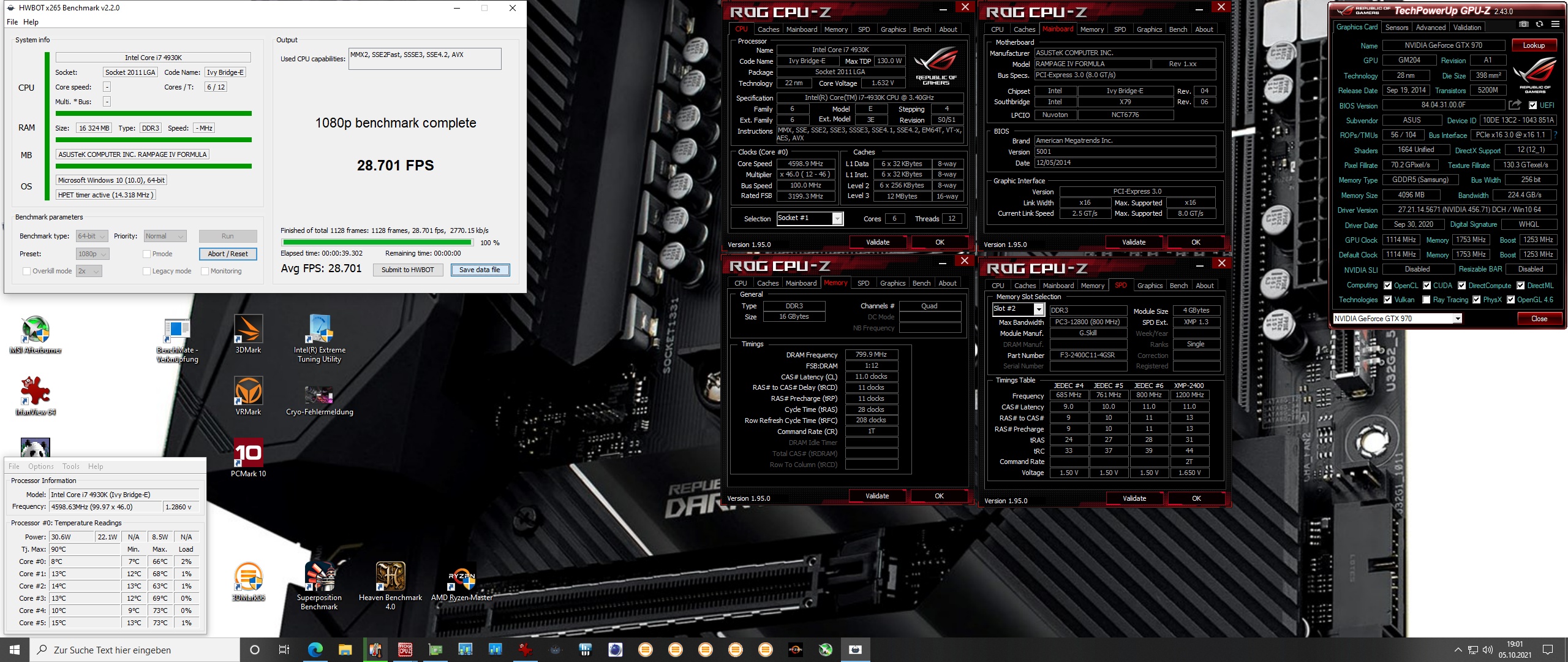Toggle the Vulkan checkbox in GPU-Z
The width and height of the screenshot is (1568, 662).
coord(1387,300)
